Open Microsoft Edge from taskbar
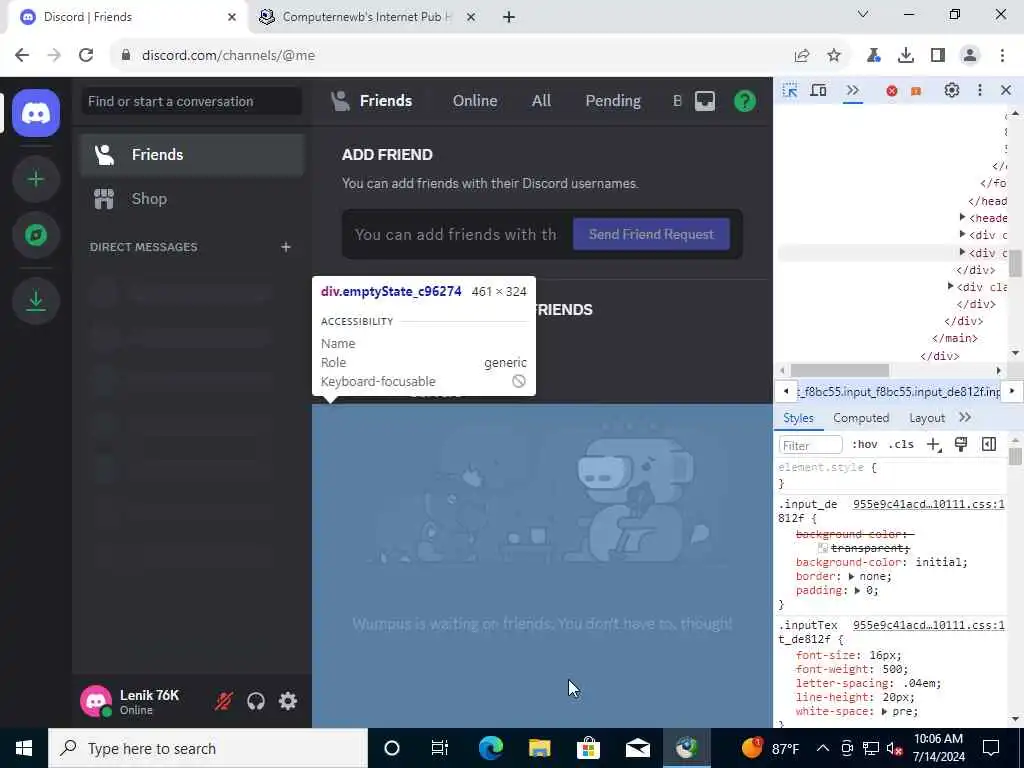Screen dimensions: 1024x768 tap(491, 748)
